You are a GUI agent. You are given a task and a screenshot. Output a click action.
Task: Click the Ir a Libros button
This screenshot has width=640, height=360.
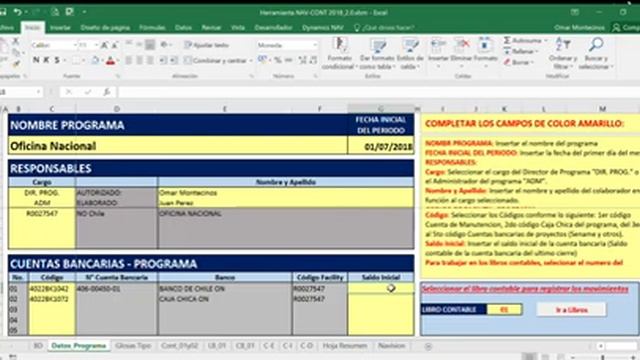point(571,310)
